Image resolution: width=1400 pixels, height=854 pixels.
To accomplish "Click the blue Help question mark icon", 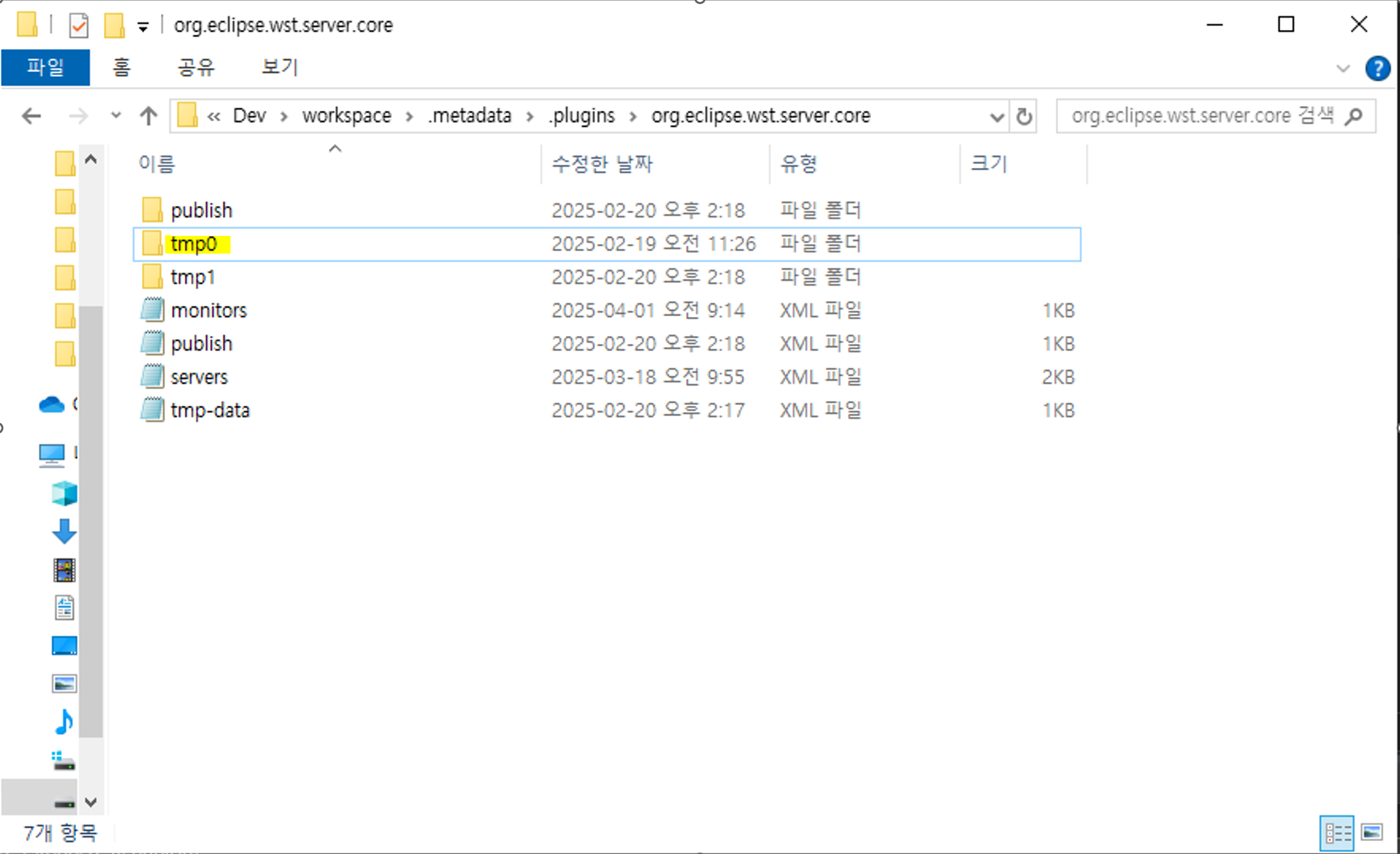I will click(x=1378, y=68).
